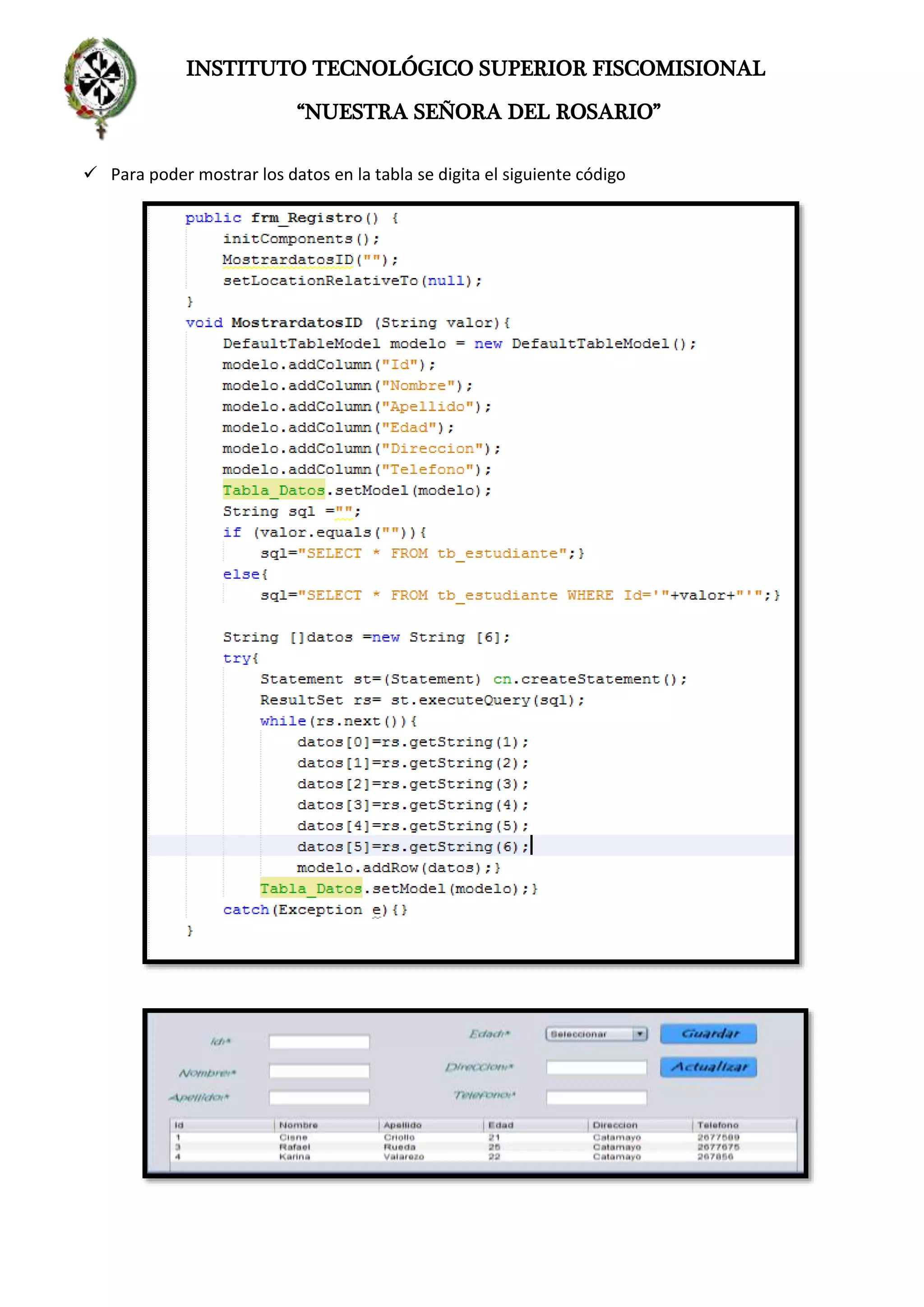This screenshot has width=924, height=1307.
Task: Click the Id text field
Action: pyautogui.click(x=319, y=1042)
